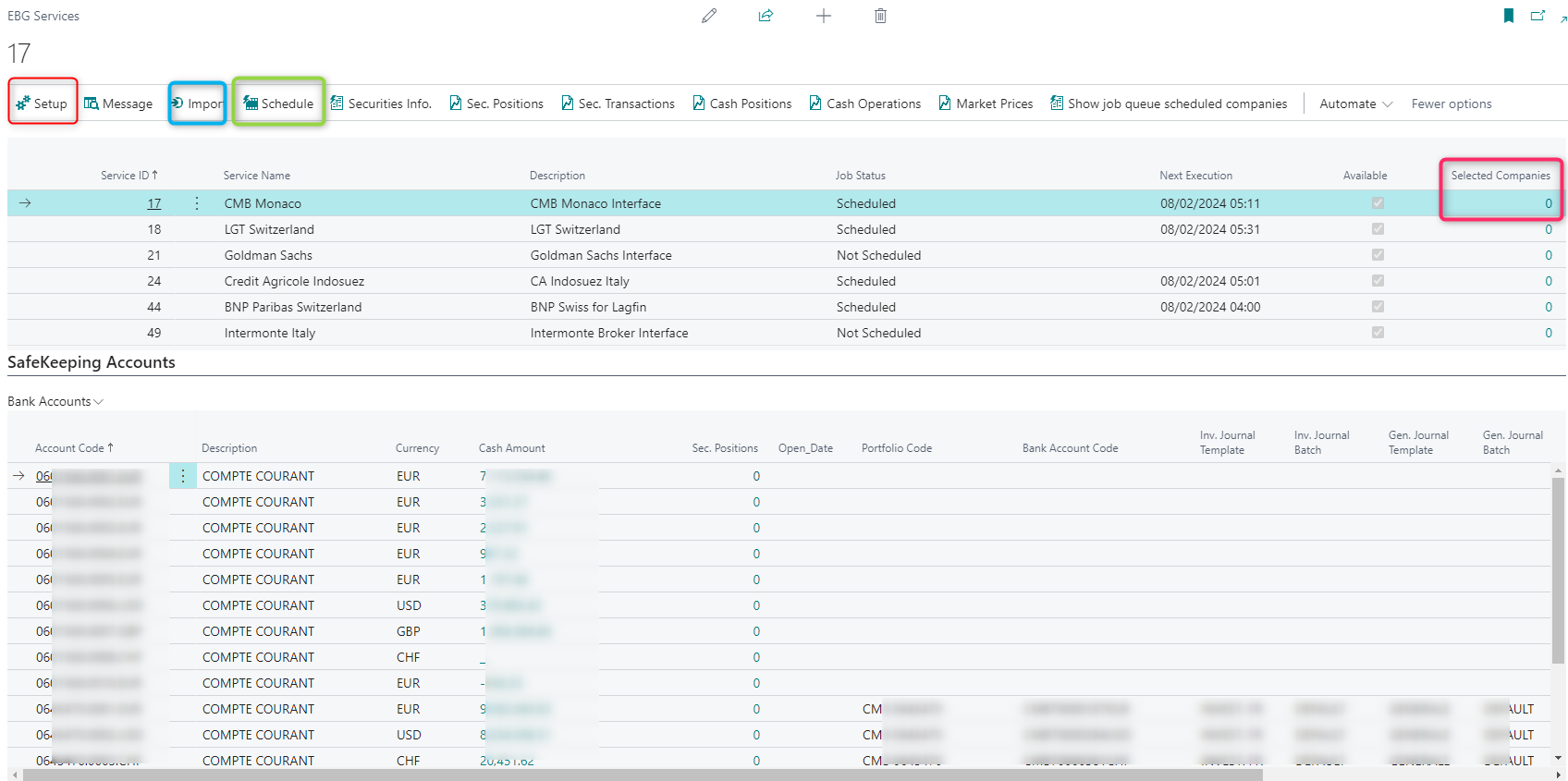Toggle Available checkbox for BNP Paribas
Image resolution: width=1568 pixels, height=781 pixels.
(x=1378, y=307)
